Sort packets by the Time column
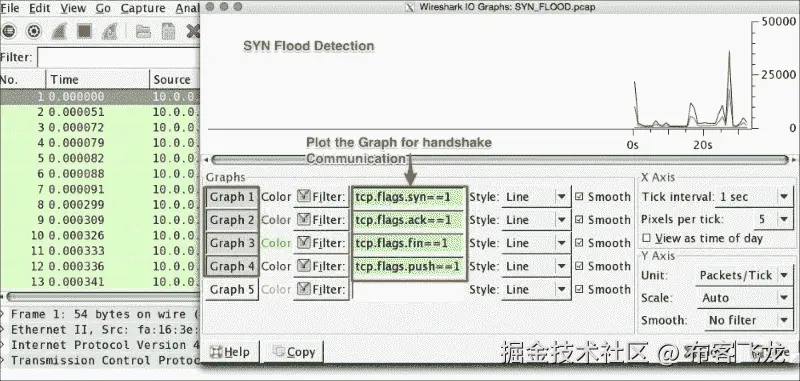The width and height of the screenshot is (800, 381). 97,80
